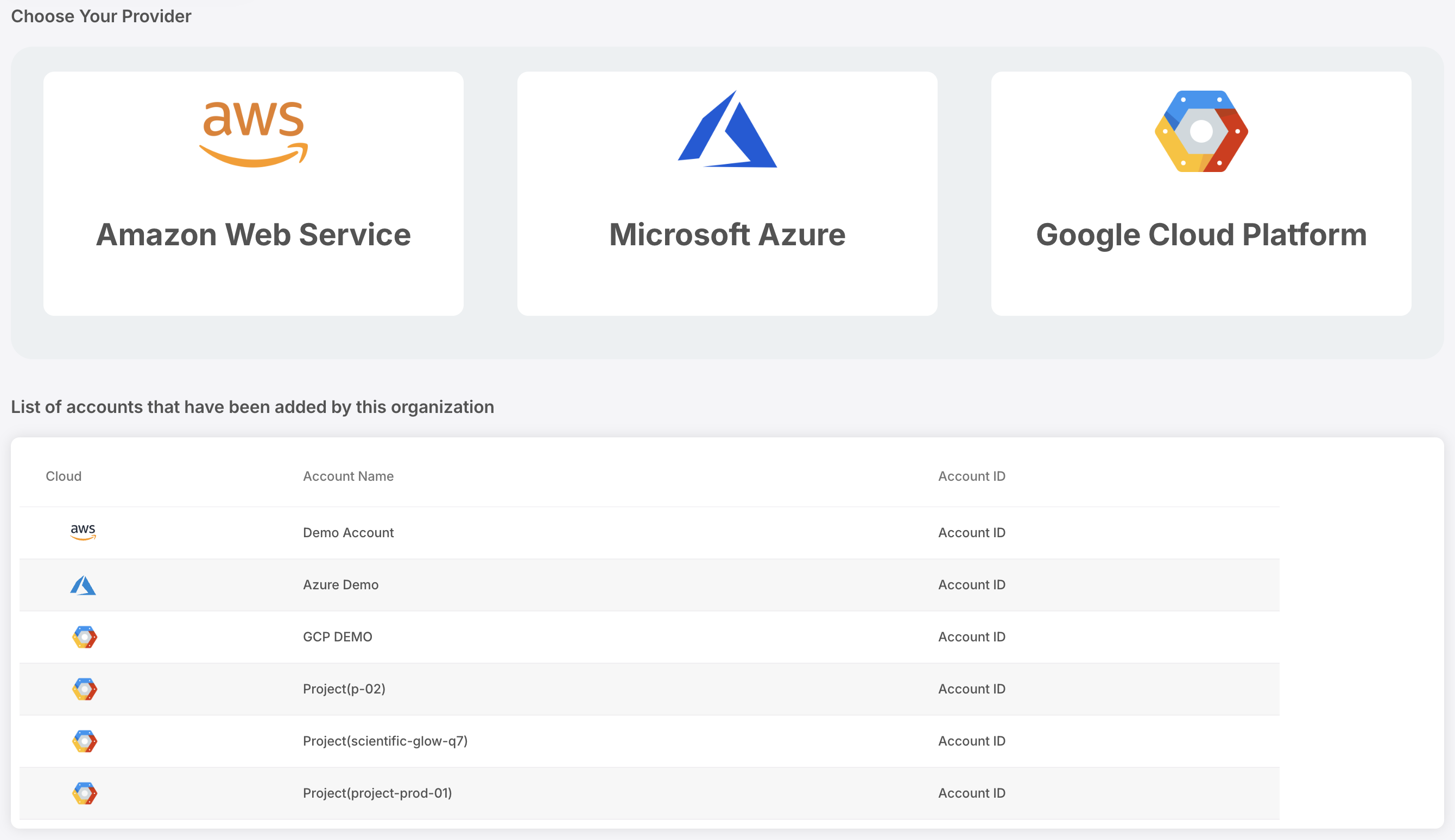
Task: Pick Google Cloud Platform provider title text
Action: pyautogui.click(x=1201, y=235)
